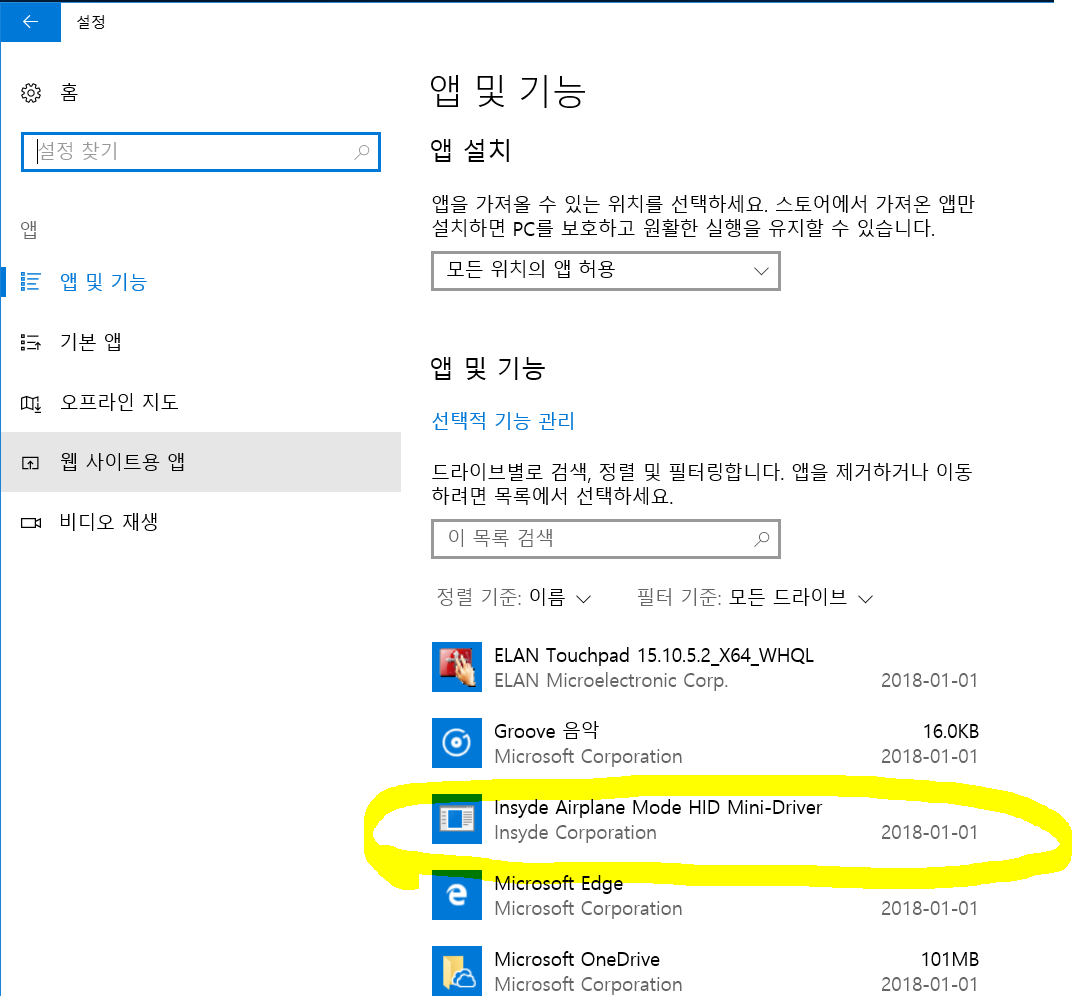Open Settings home via gear icon

[x=31, y=92]
